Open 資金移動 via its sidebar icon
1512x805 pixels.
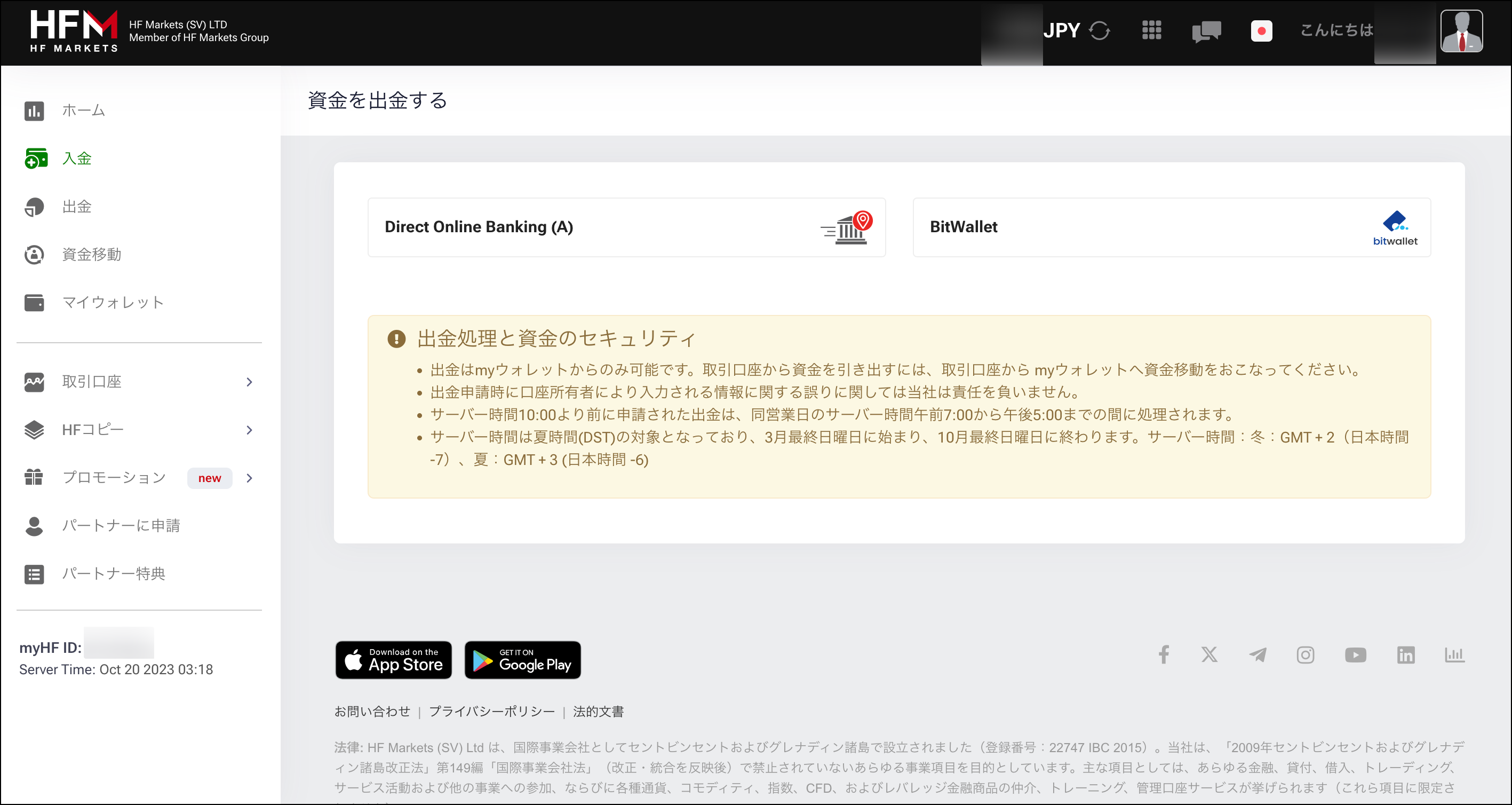(35, 254)
